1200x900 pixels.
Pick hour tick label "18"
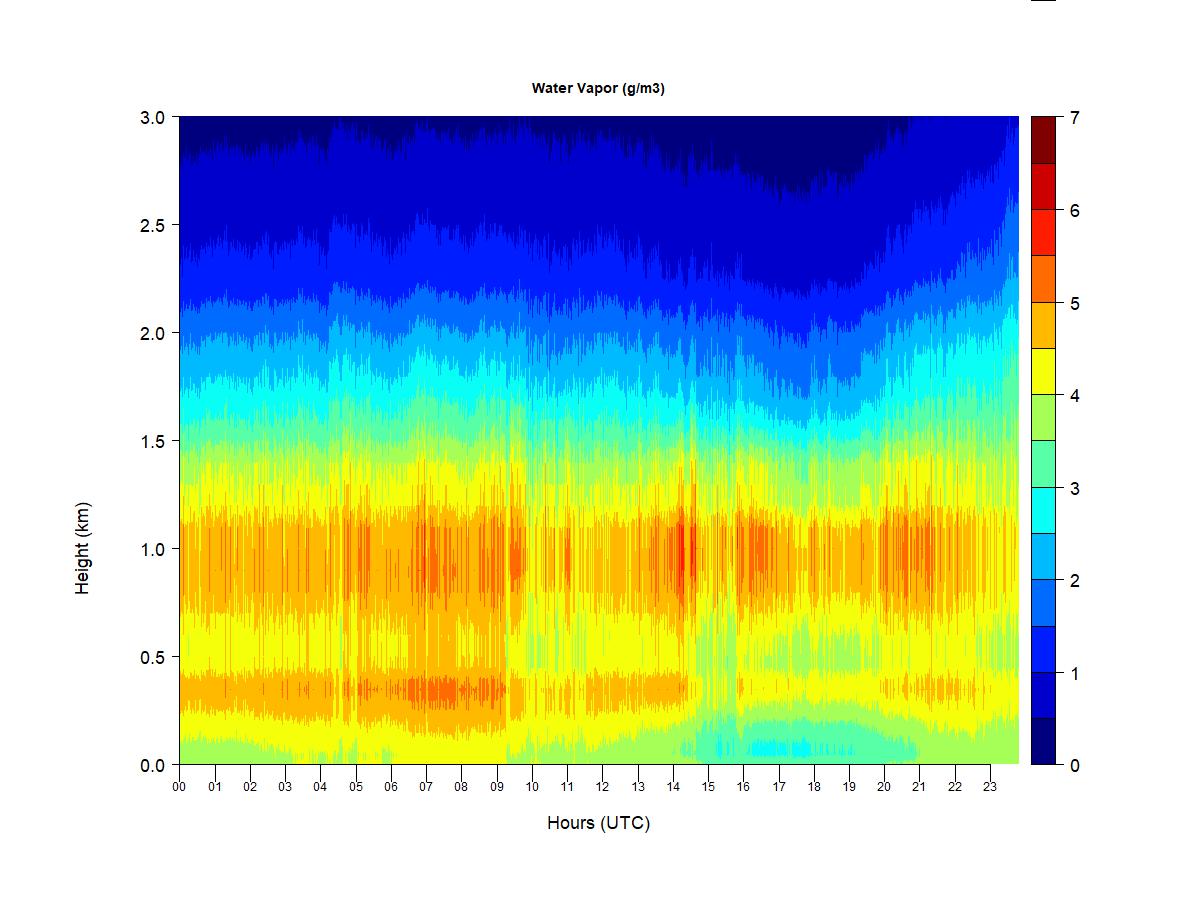814,786
